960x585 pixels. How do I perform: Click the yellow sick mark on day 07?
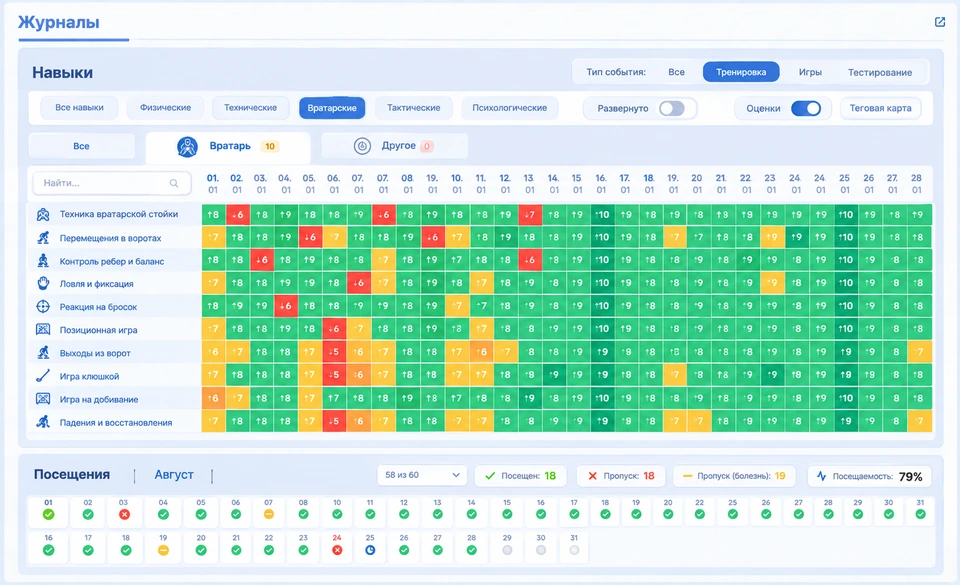pos(268,515)
